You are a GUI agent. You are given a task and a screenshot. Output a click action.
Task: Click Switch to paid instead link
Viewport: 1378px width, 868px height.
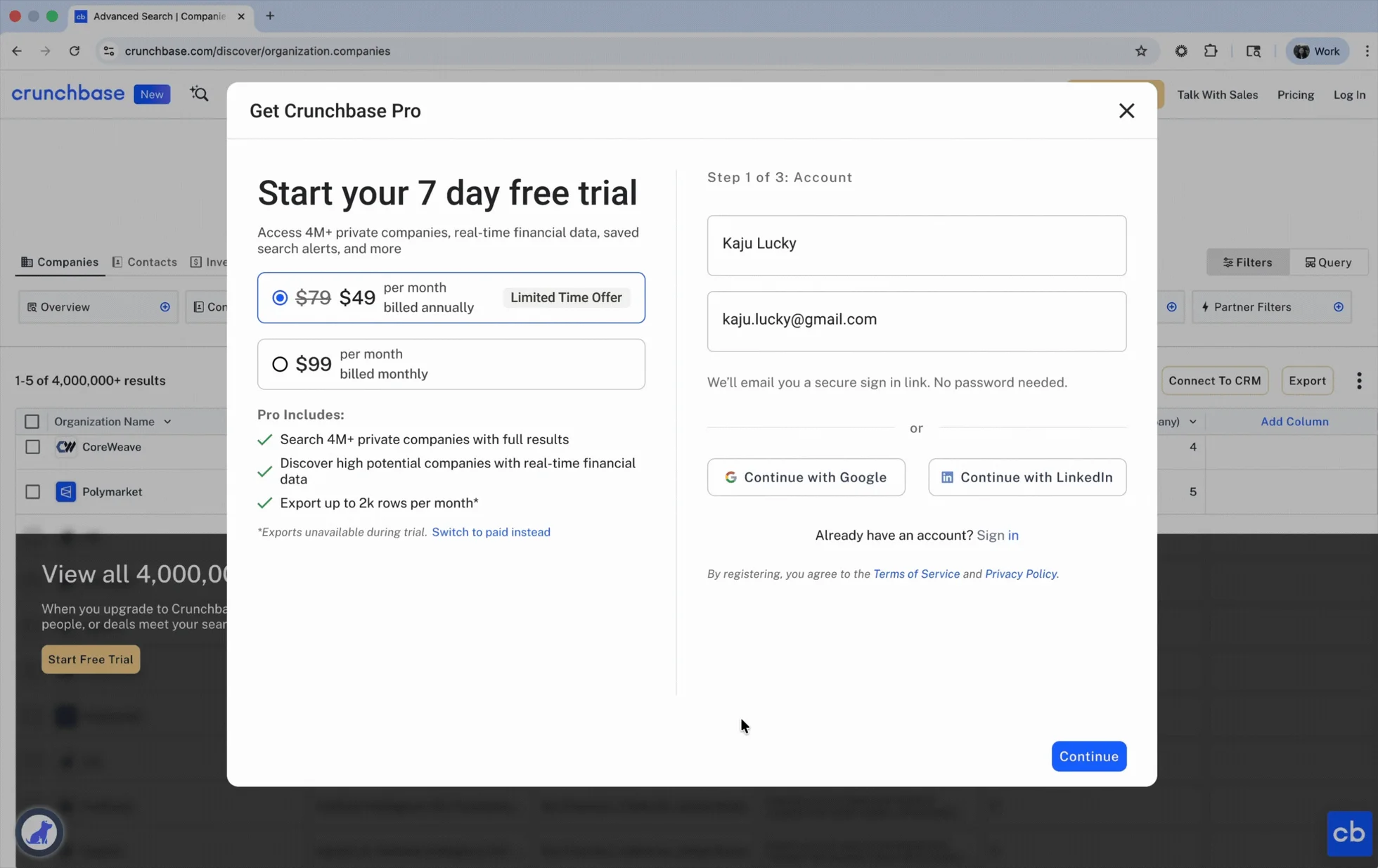[x=491, y=532]
